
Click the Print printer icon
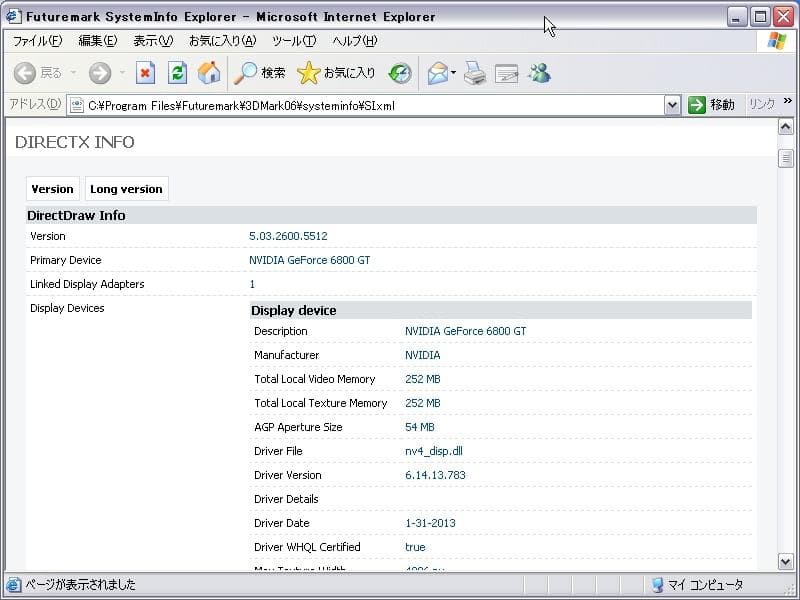475,73
